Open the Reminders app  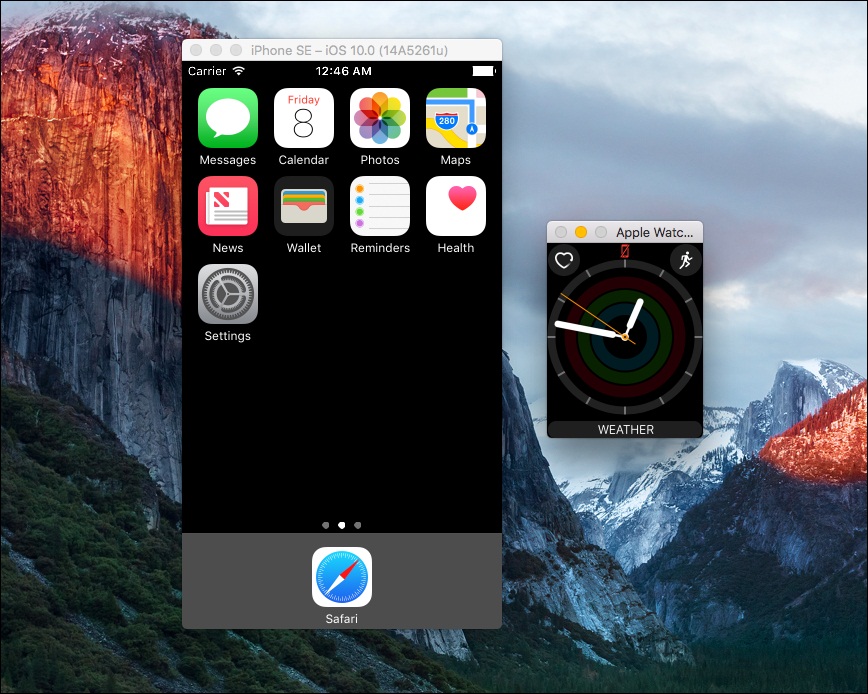[x=380, y=206]
